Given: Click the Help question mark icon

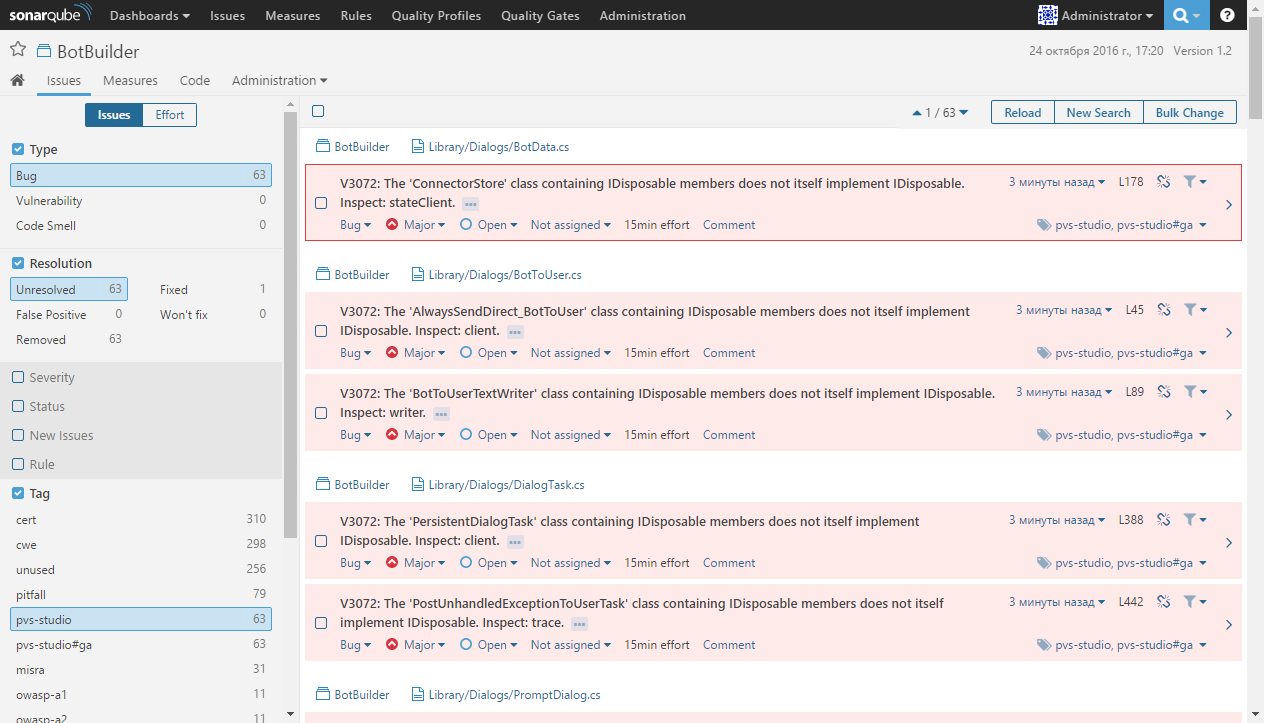Looking at the screenshot, I should [x=1227, y=15].
